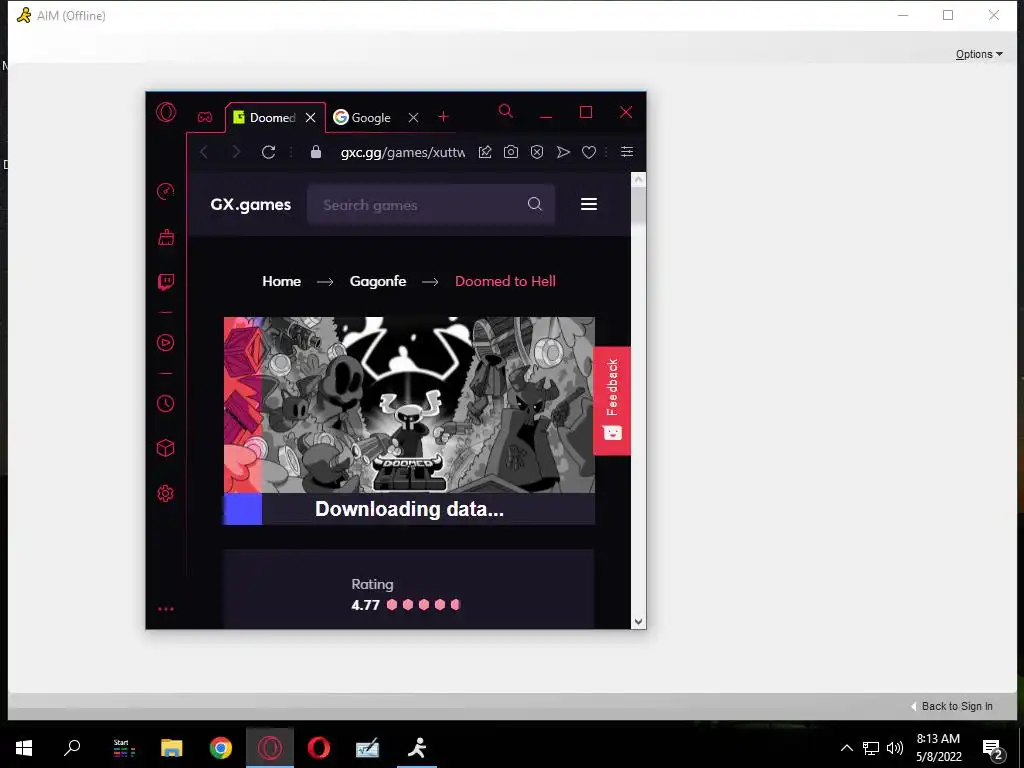This screenshot has width=1024, height=768.
Task: Open sidebar setup three dots
Action: pyautogui.click(x=166, y=609)
